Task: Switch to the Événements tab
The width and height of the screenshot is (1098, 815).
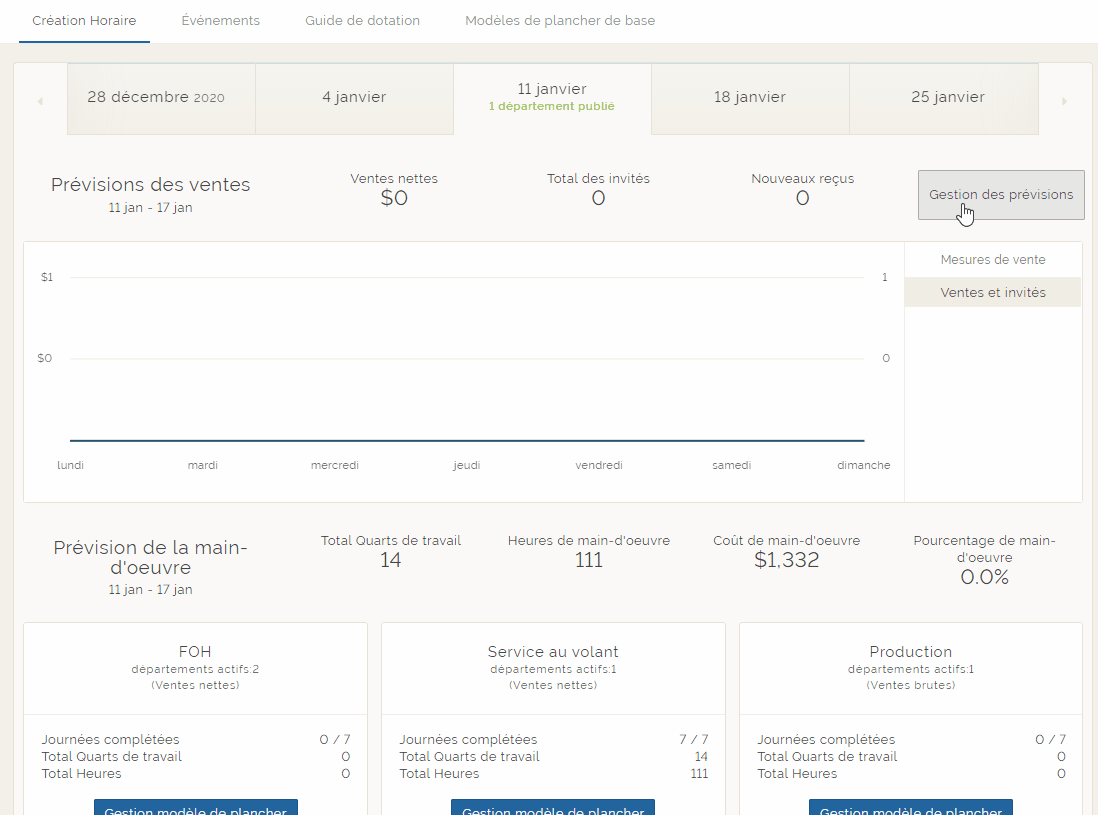Action: tap(220, 21)
